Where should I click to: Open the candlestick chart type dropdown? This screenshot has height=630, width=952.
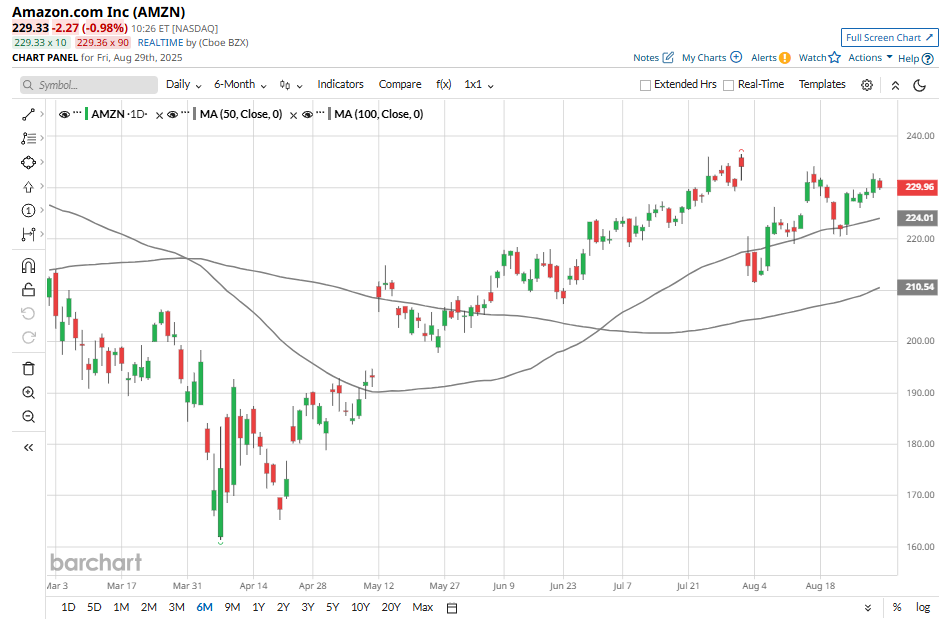pyautogui.click(x=291, y=85)
